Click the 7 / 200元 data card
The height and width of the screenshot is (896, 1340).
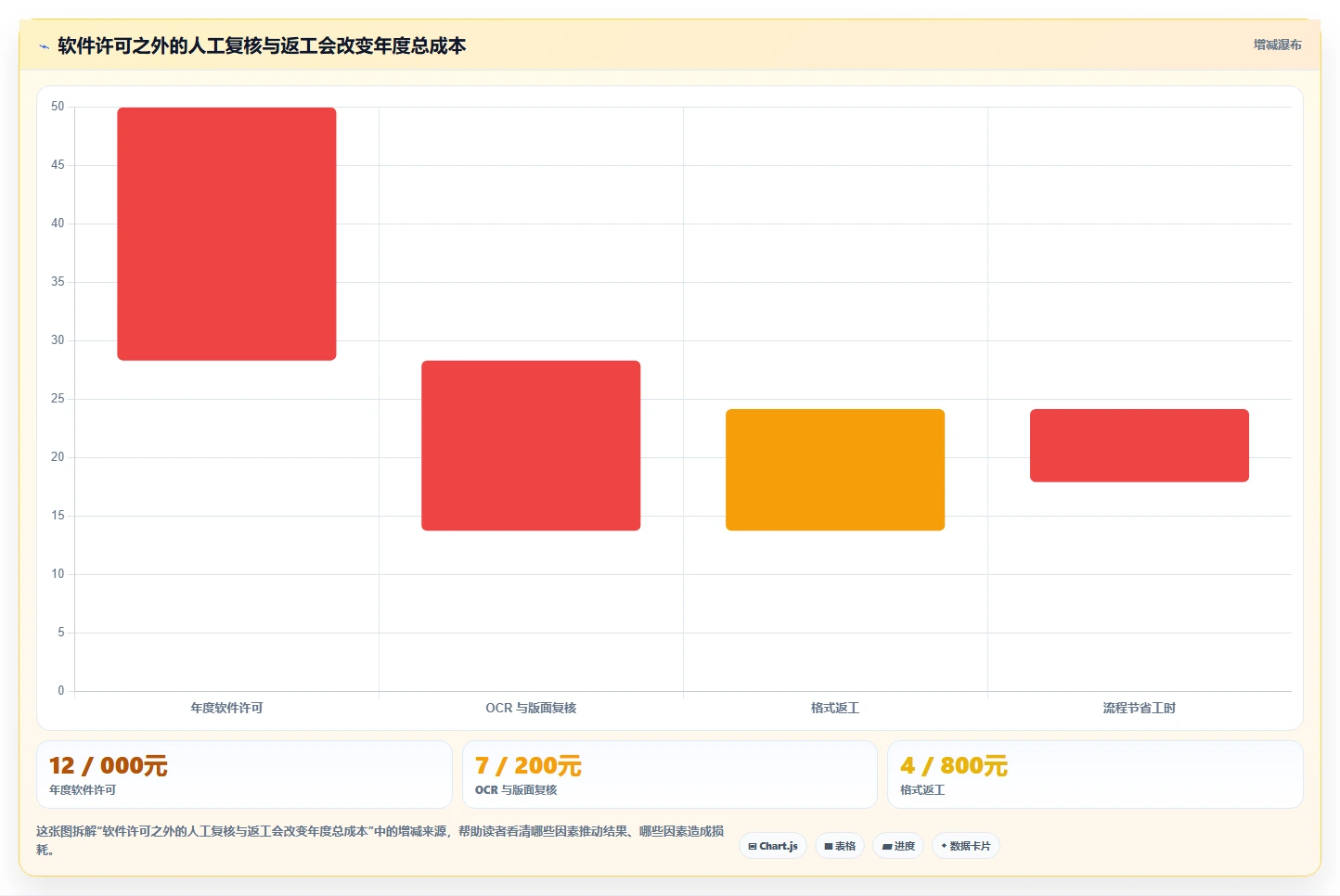click(669, 774)
